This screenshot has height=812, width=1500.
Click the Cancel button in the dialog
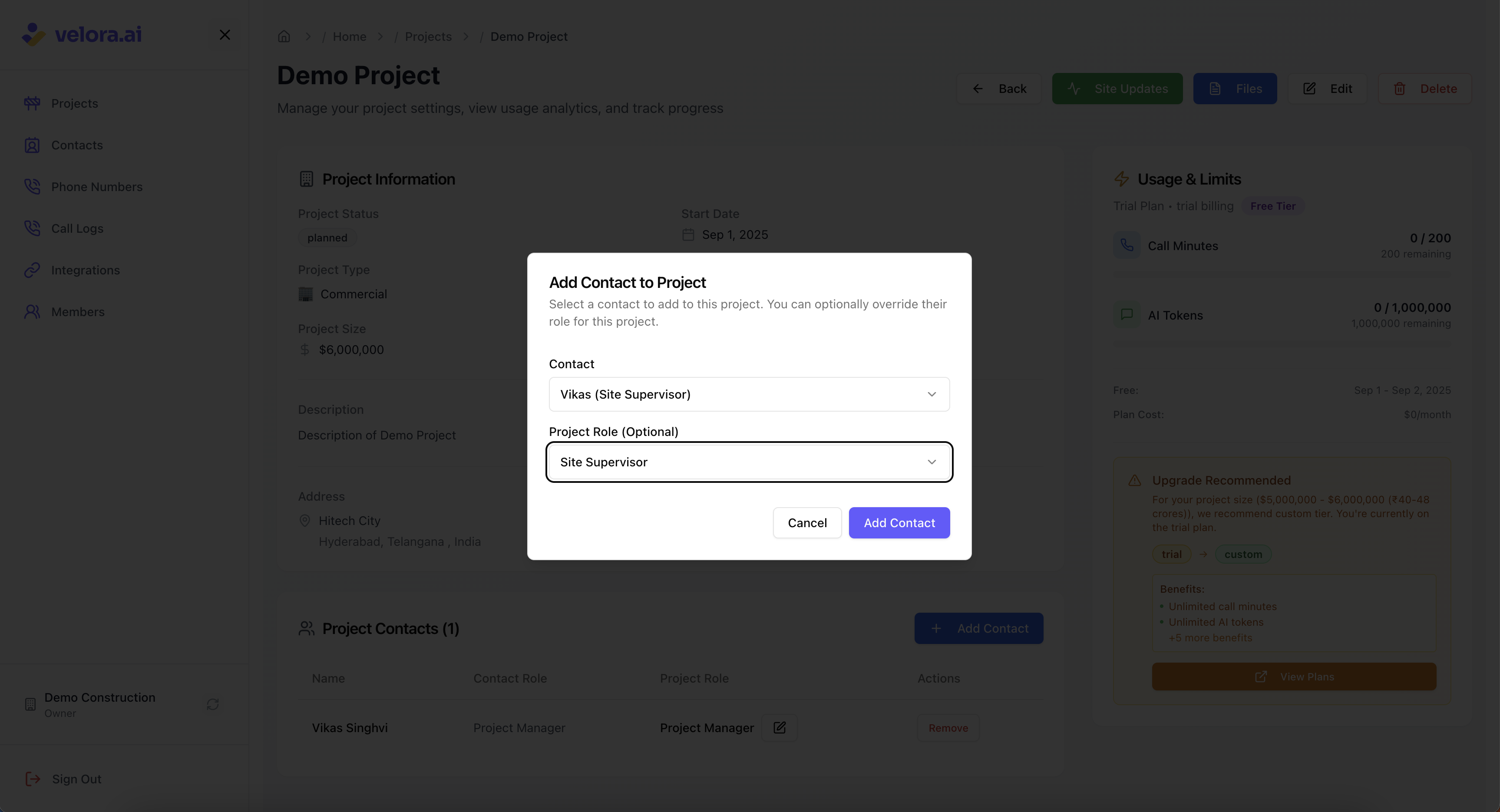[807, 523]
